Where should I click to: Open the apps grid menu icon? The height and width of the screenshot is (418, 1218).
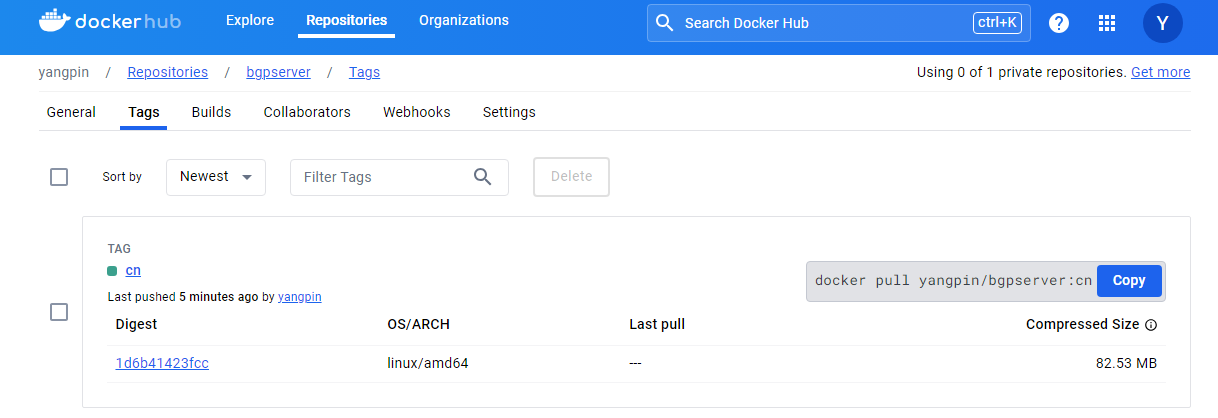pos(1107,23)
